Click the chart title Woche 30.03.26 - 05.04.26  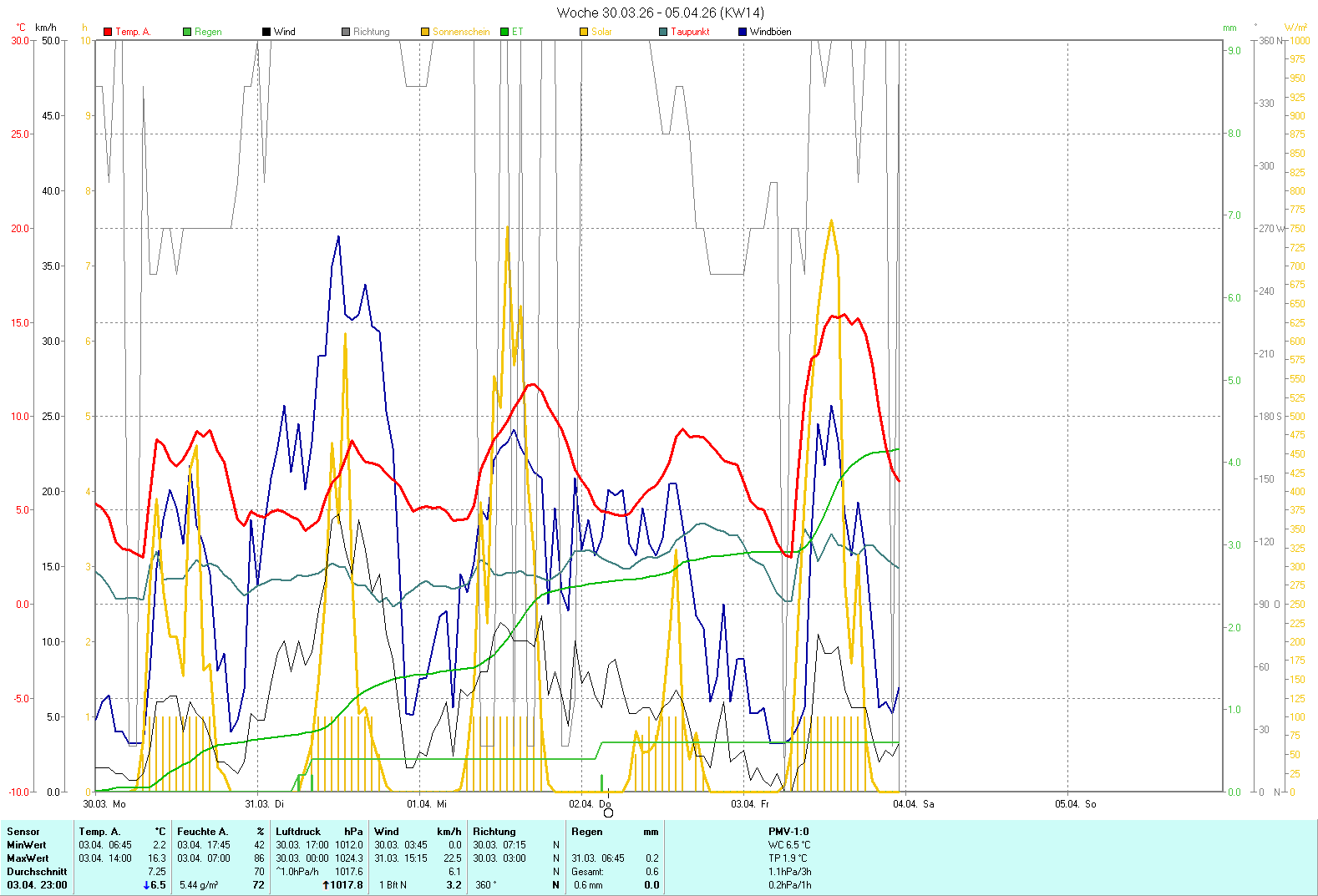(x=660, y=13)
